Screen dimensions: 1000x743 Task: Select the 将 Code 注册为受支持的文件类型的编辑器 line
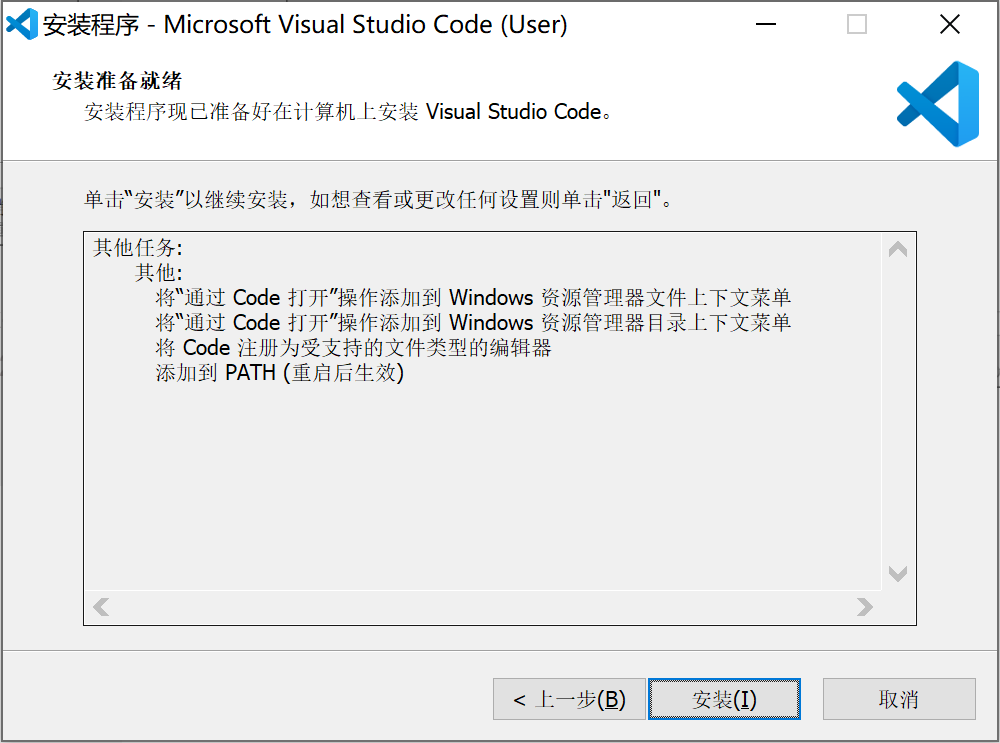(x=353, y=348)
